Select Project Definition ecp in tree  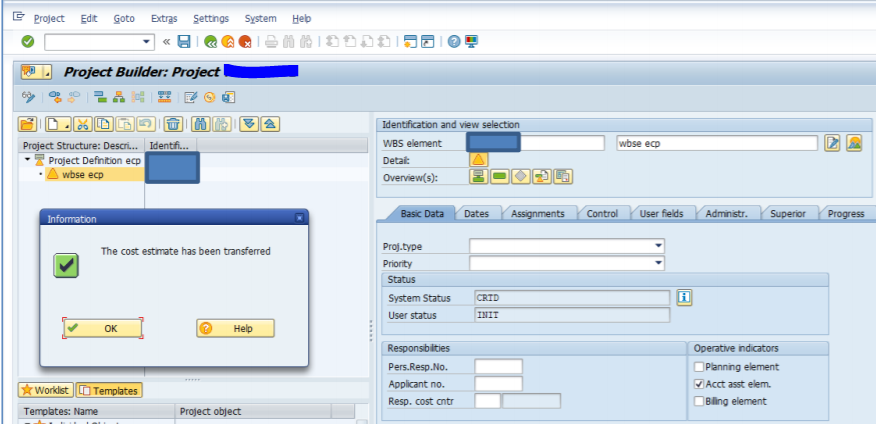click(94, 160)
